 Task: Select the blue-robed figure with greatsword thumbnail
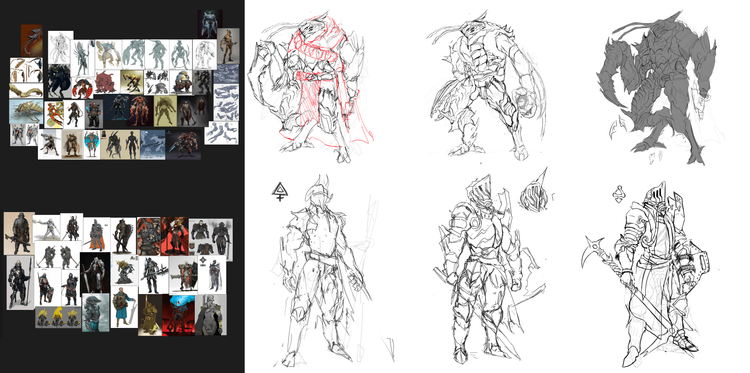pyautogui.click(x=124, y=307)
